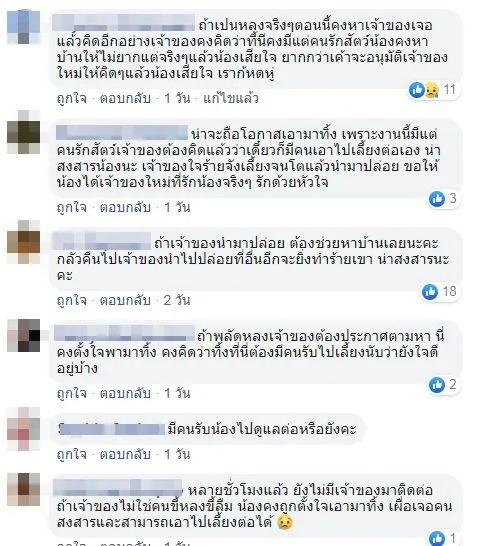Click the like icon showing 18 reactions

point(430,291)
